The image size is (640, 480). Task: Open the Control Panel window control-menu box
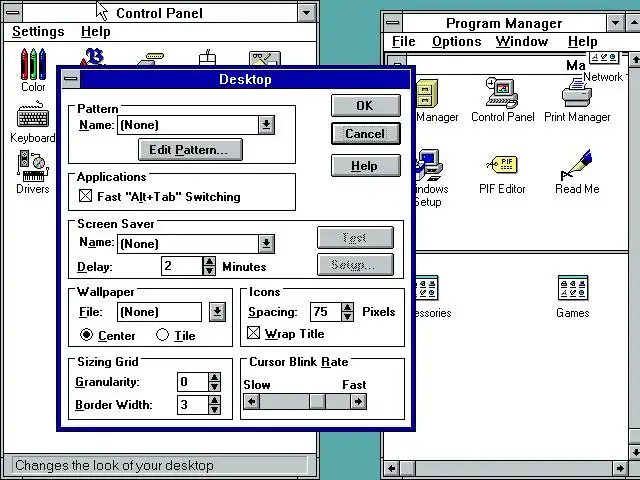[13, 12]
